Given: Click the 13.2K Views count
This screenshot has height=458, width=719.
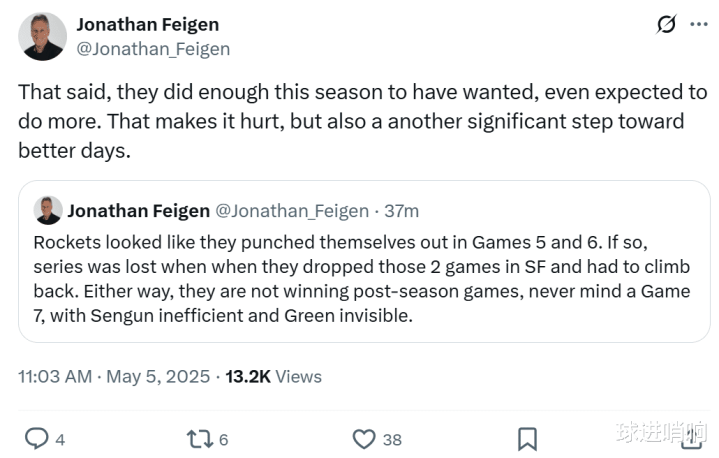Looking at the screenshot, I should [x=273, y=376].
